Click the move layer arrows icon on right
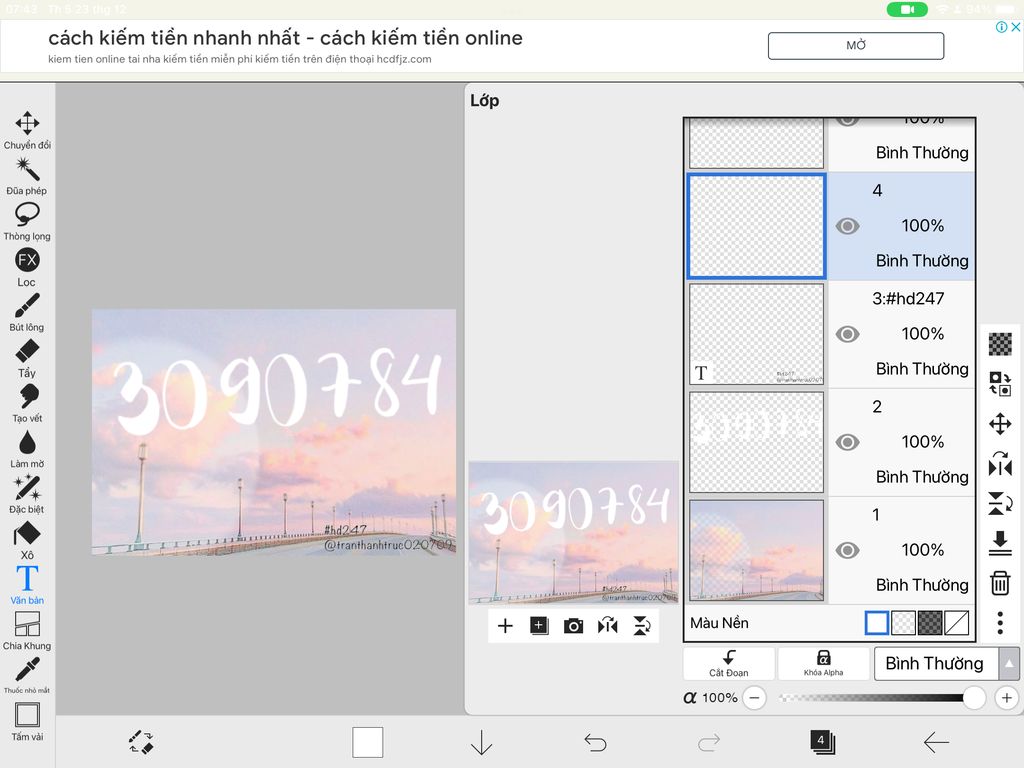The width and height of the screenshot is (1024, 768). pyautogui.click(x=1000, y=424)
